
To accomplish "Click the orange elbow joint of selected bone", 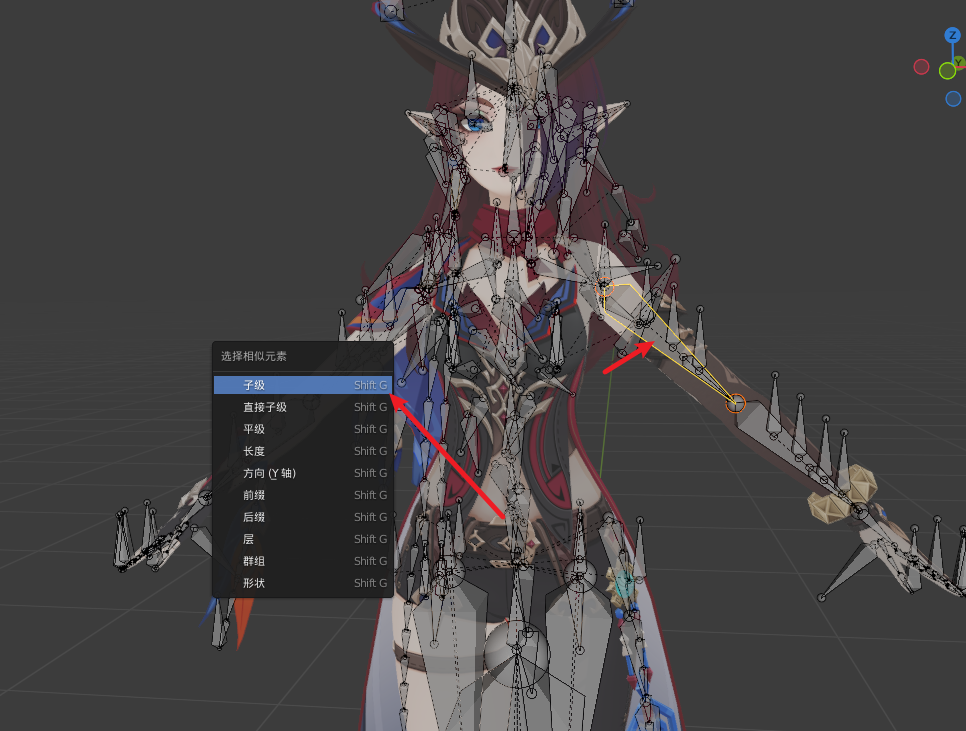I will click(x=735, y=404).
